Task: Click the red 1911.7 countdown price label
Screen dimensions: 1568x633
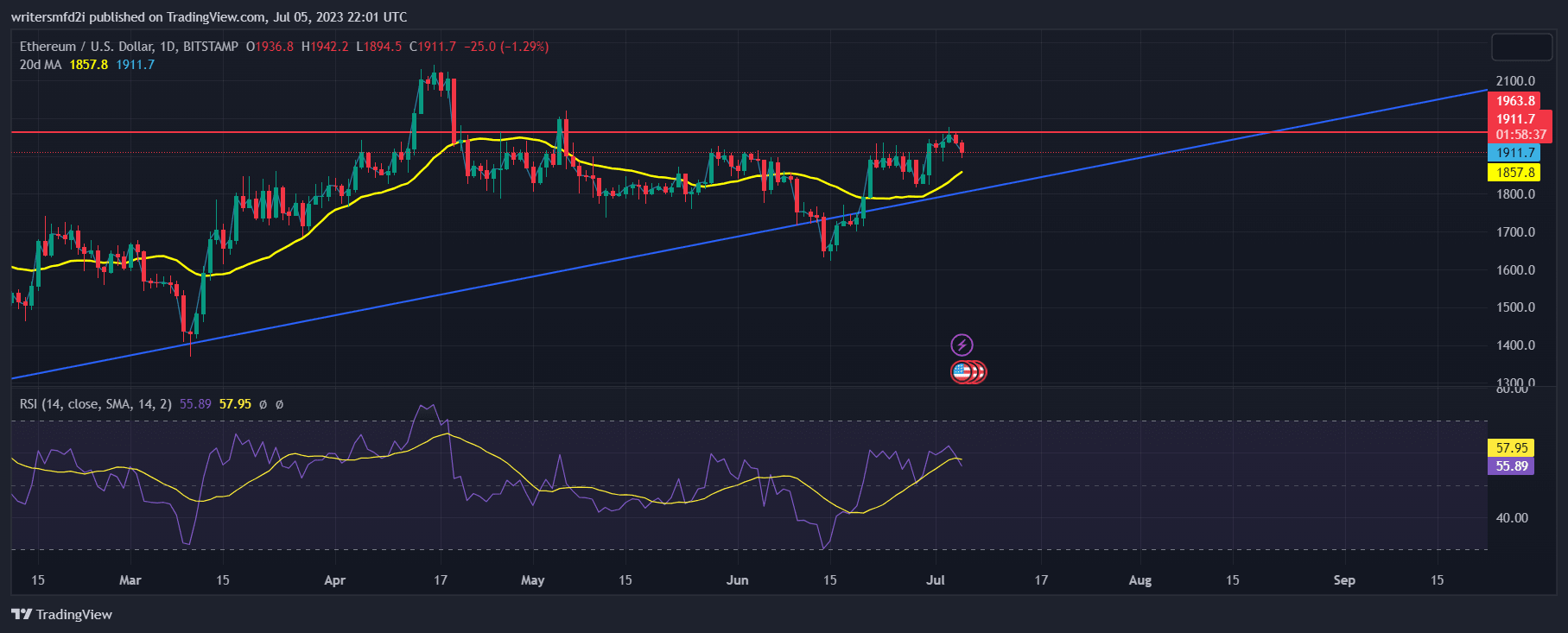Action: (x=1520, y=127)
